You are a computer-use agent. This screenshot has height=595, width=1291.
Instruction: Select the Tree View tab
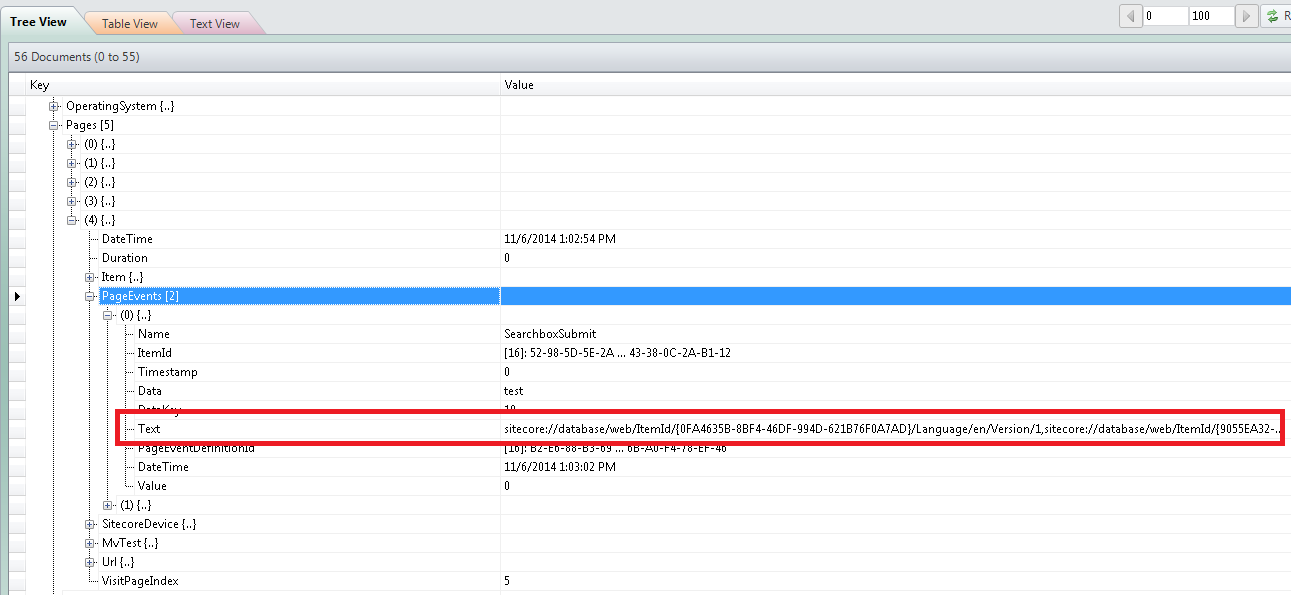coord(38,19)
